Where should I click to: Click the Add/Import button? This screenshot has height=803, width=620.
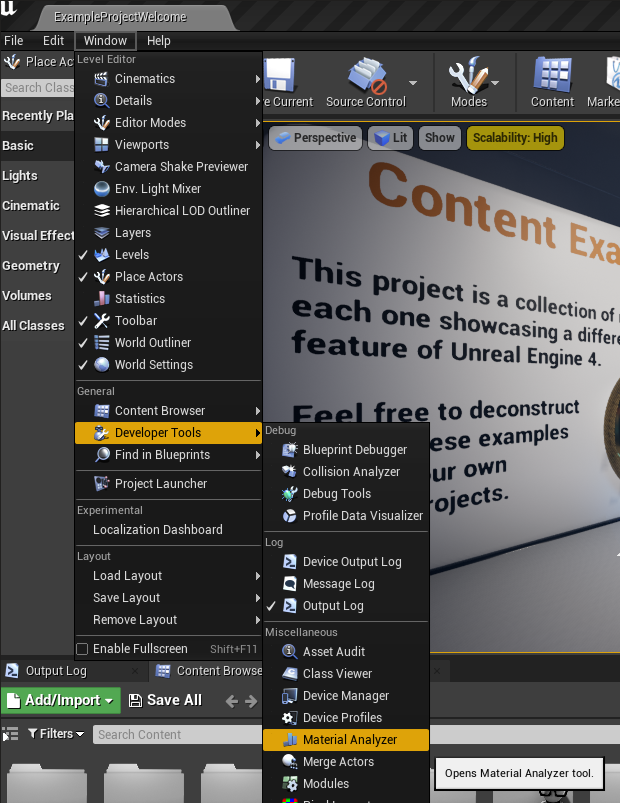(61, 701)
